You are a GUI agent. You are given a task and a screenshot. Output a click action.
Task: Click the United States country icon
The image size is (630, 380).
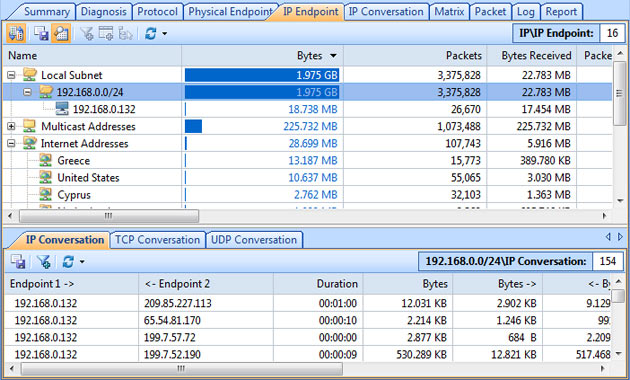click(x=46, y=177)
